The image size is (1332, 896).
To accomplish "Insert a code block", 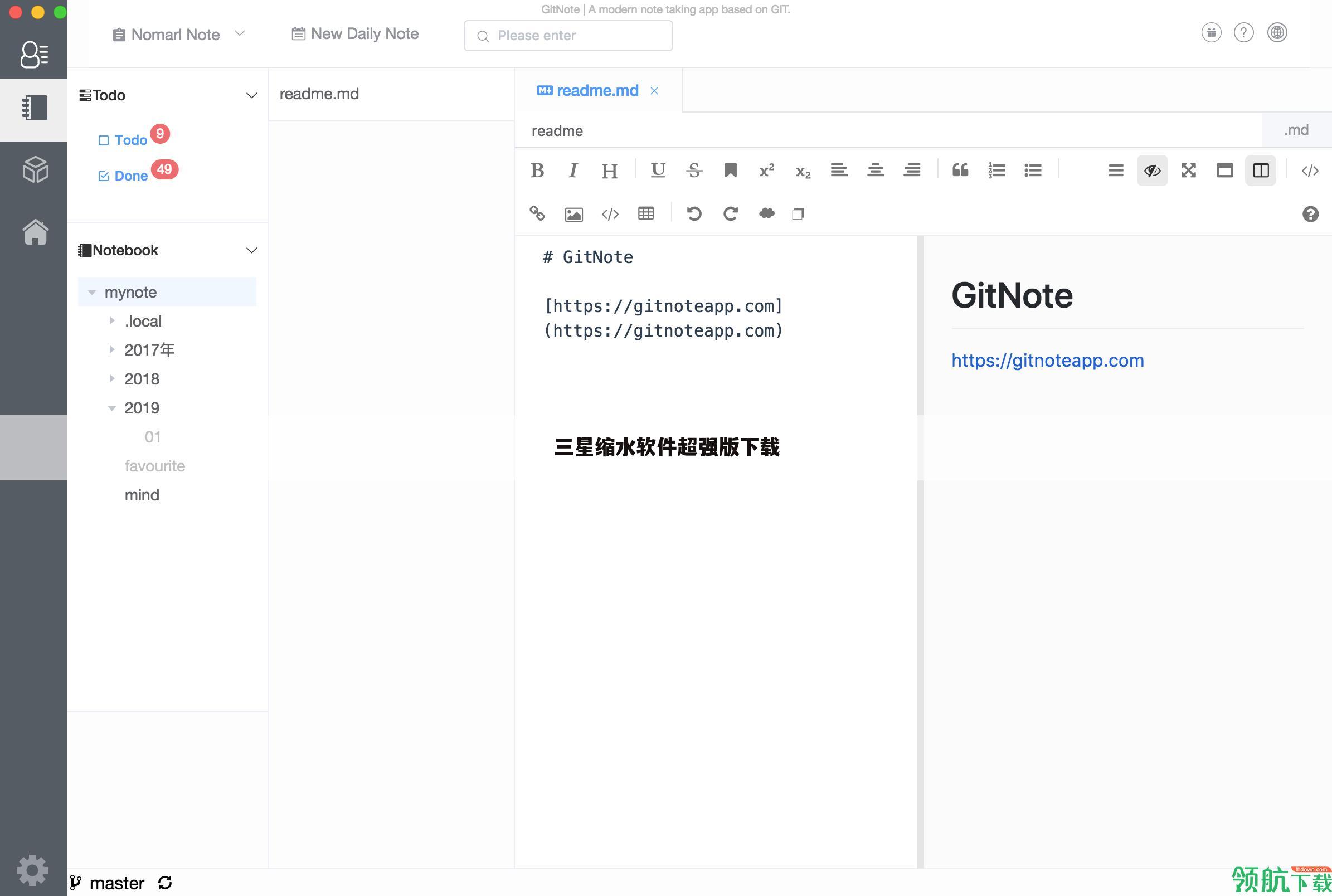I will tap(610, 214).
